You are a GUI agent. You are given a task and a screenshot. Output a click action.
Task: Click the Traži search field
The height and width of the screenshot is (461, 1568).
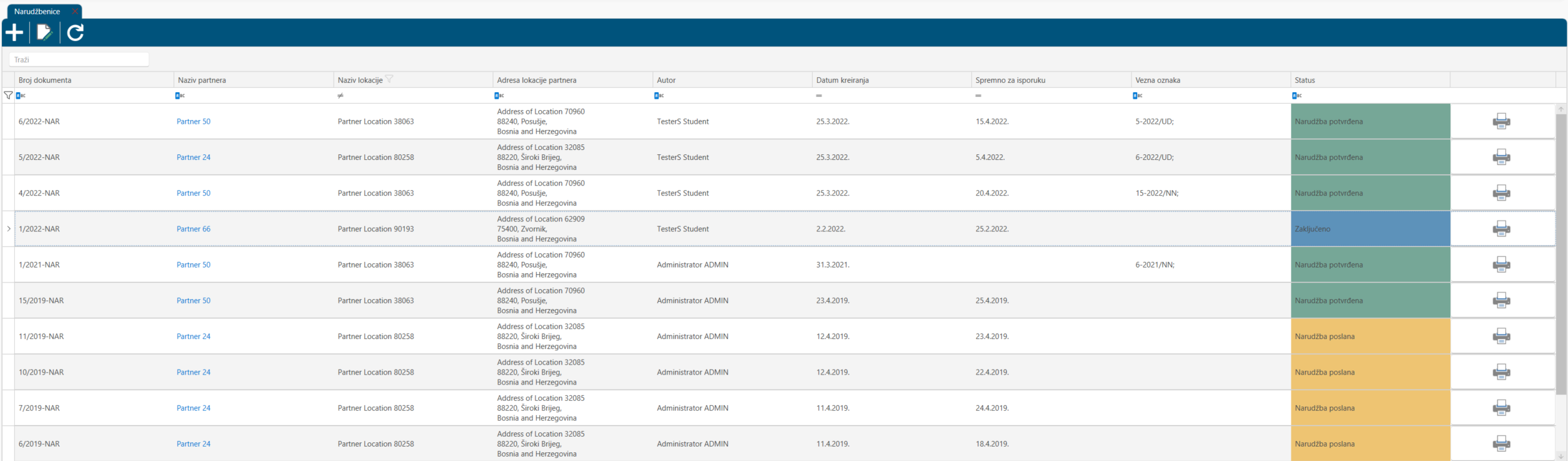coord(79,60)
